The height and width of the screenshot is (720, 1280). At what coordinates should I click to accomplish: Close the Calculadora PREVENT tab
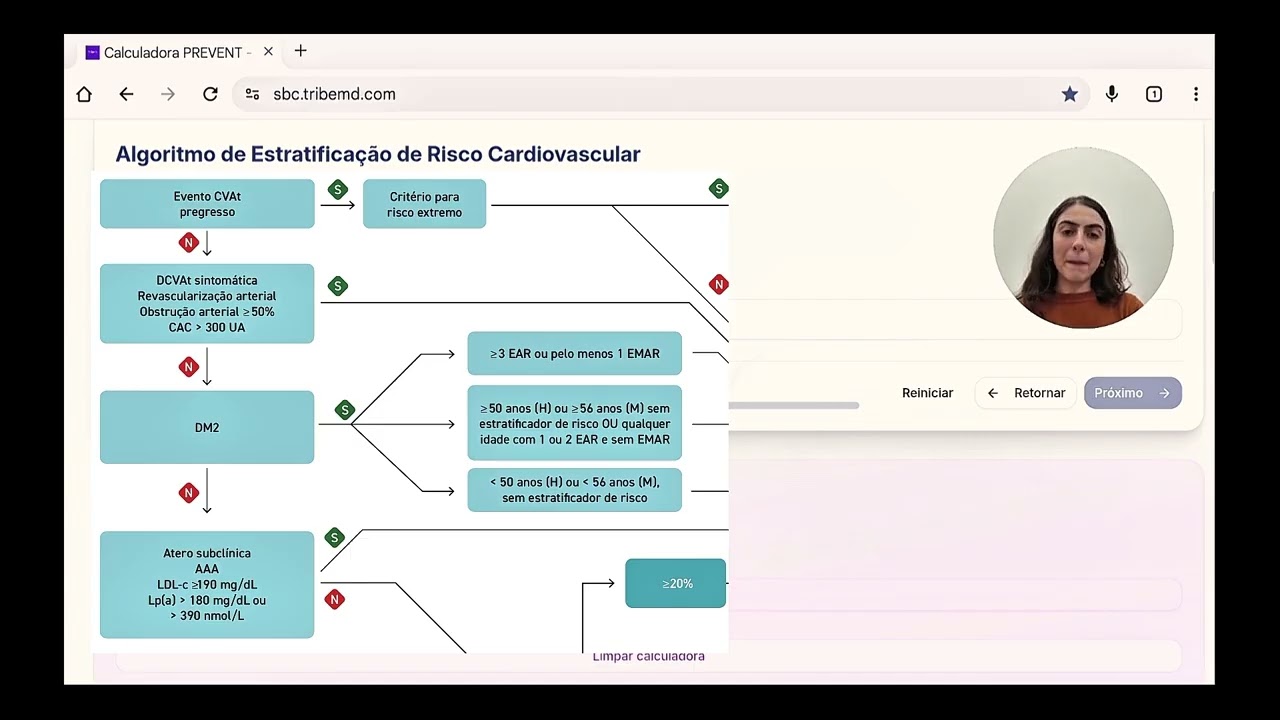tap(268, 52)
